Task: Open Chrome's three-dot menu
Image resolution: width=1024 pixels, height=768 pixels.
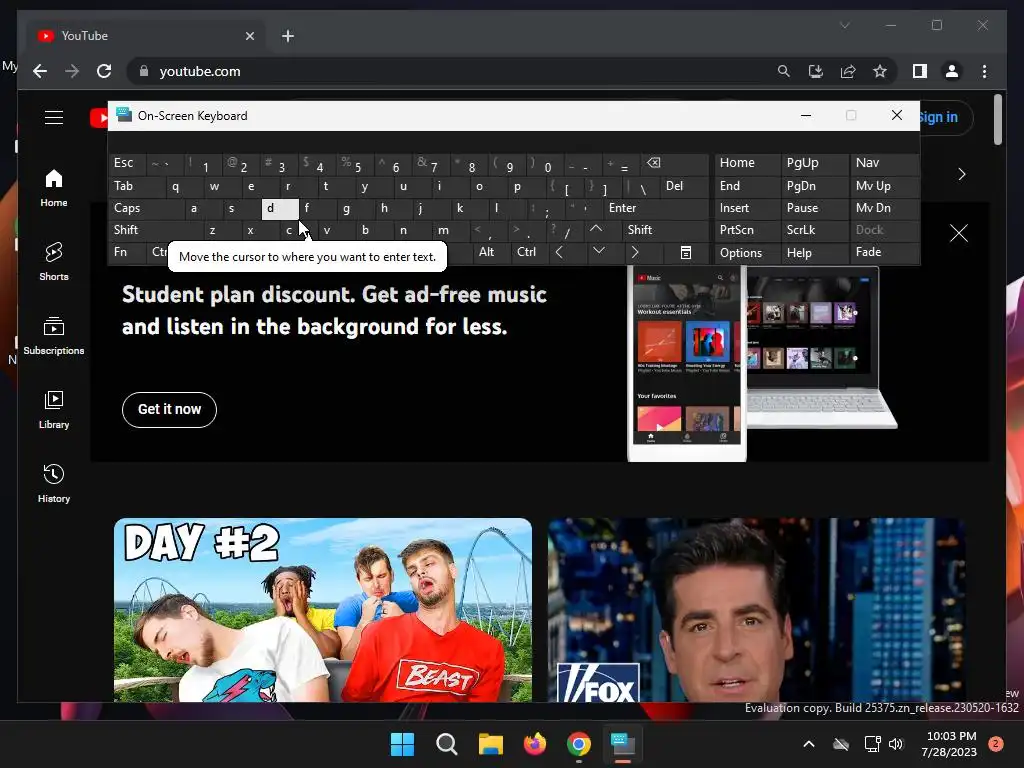Action: click(x=984, y=71)
